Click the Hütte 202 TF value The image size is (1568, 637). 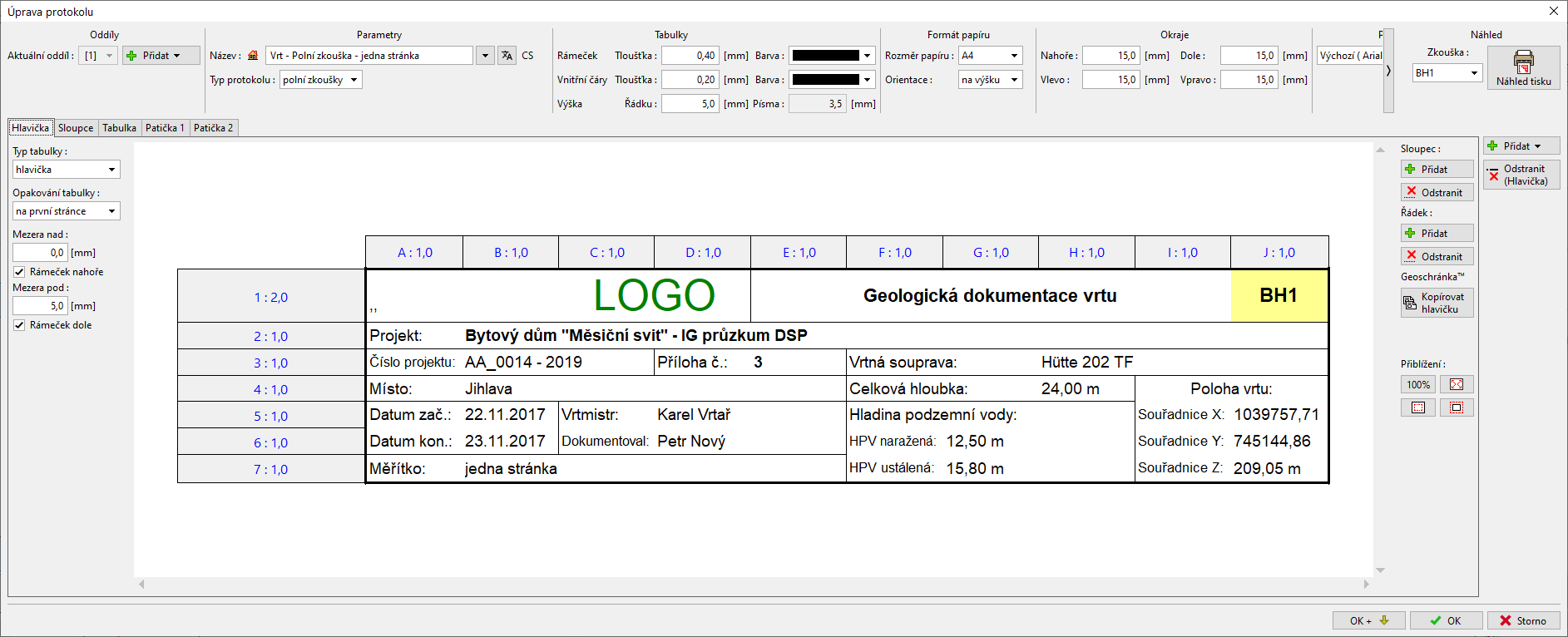click(1087, 362)
